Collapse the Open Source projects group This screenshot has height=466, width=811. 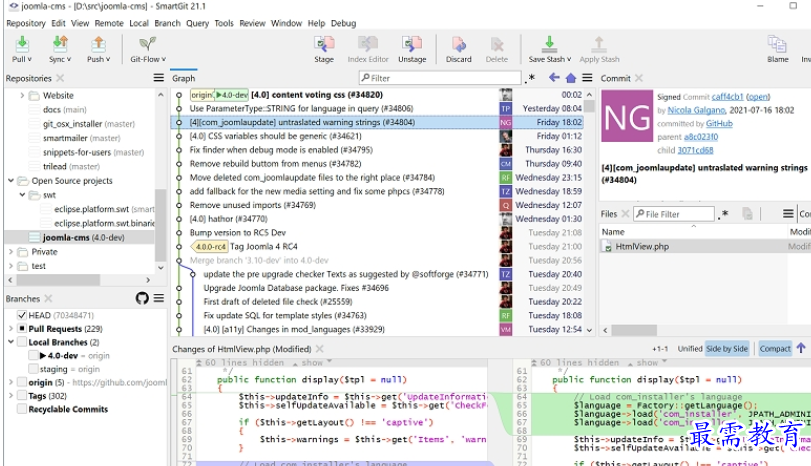pos(11,181)
